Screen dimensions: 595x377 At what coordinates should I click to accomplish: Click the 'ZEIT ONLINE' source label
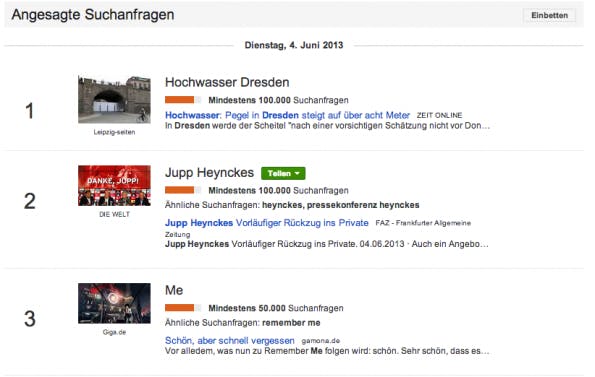[439, 115]
